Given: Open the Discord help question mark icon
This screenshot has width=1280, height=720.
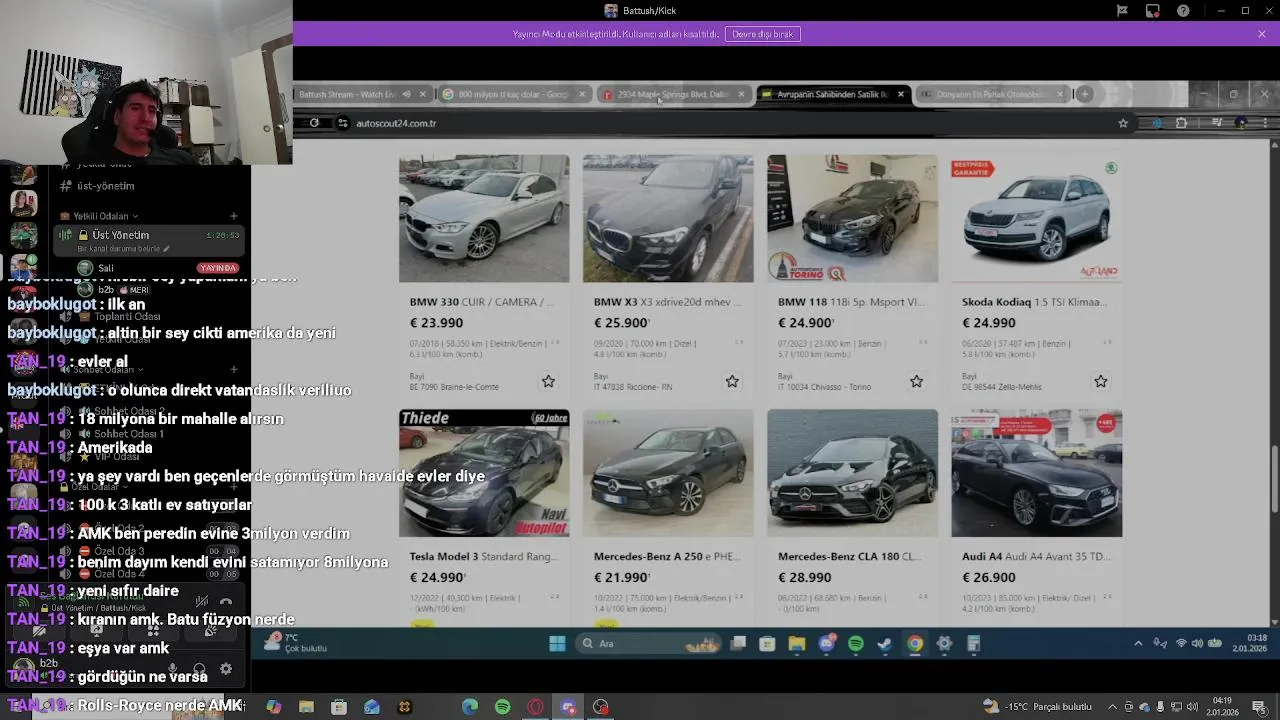Looking at the screenshot, I should (x=1184, y=11).
